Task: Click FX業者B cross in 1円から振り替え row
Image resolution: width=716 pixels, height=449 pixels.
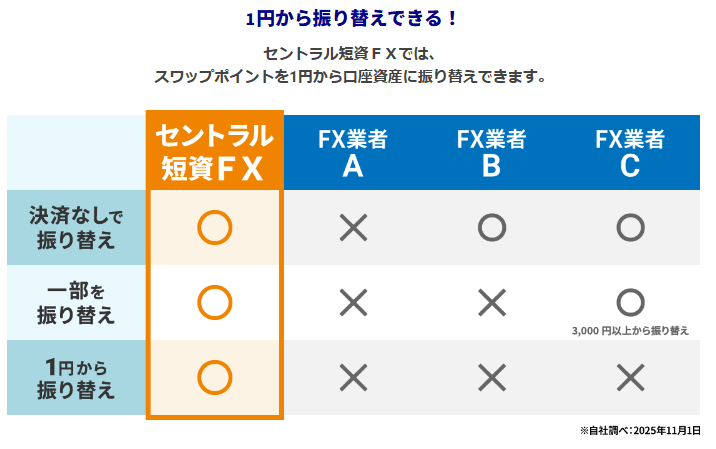Action: tap(491, 377)
